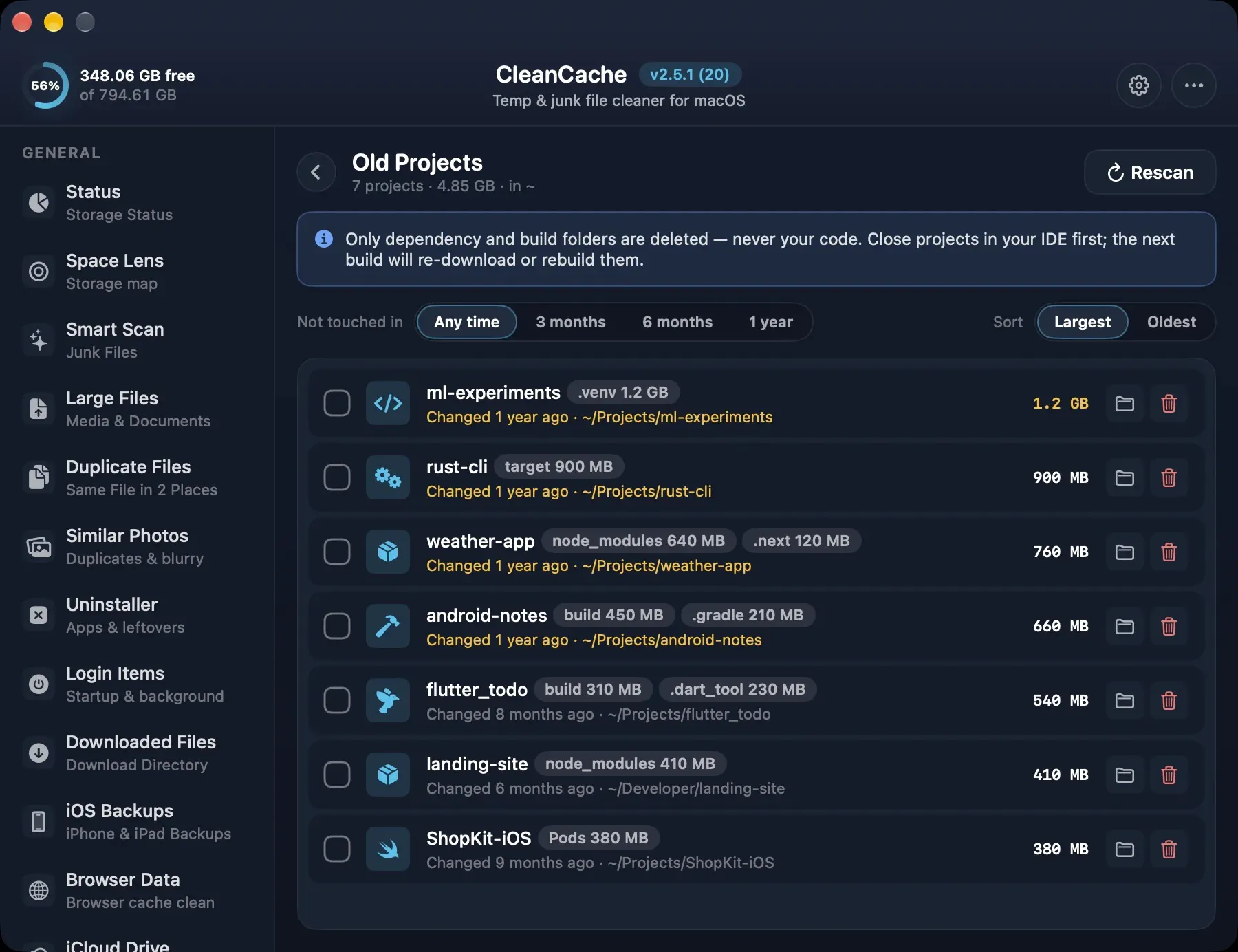This screenshot has height=952, width=1238.
Task: Click the android-notes hammer project icon
Action: (x=388, y=626)
